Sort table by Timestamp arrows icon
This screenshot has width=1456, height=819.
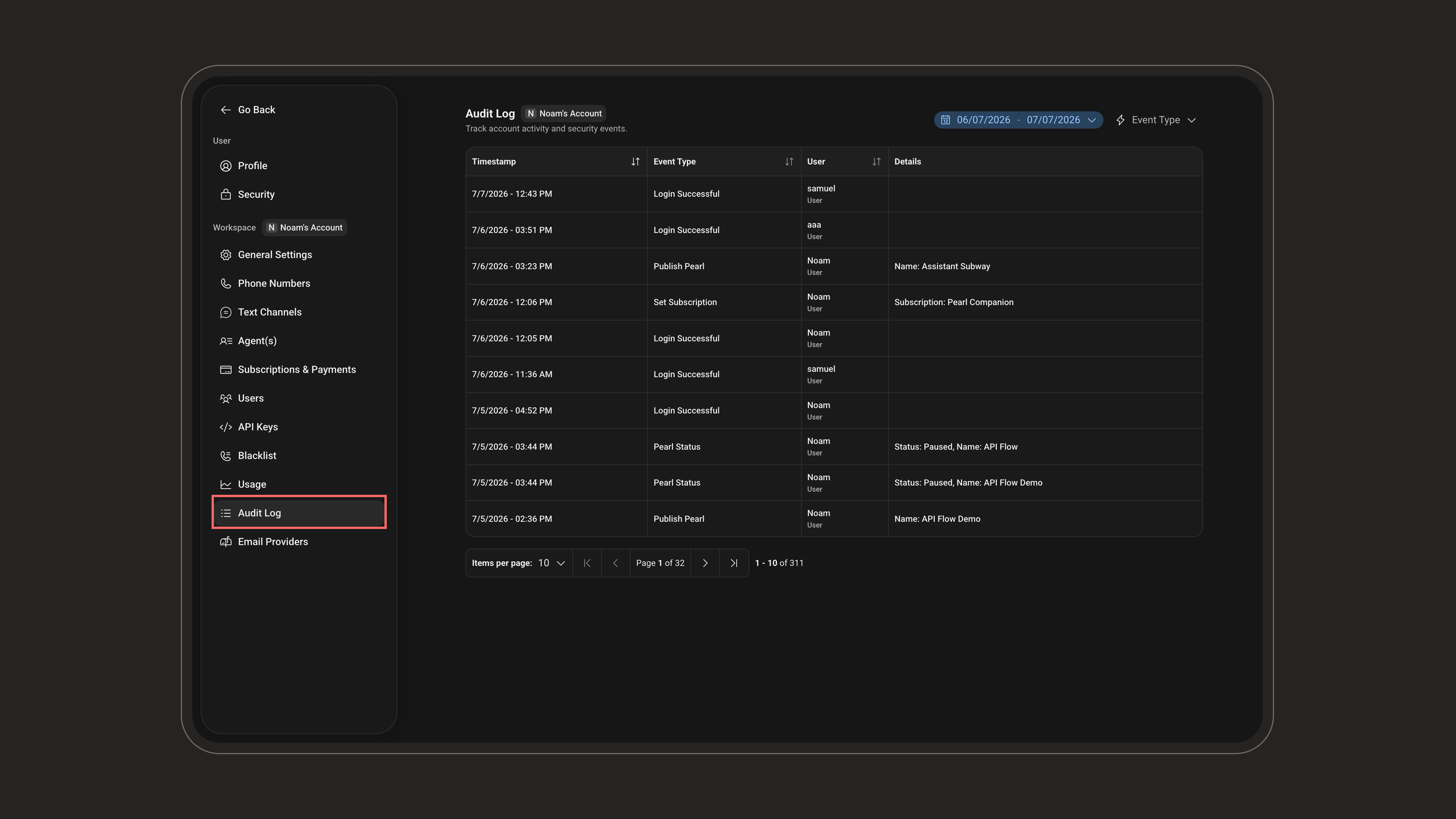[x=635, y=162]
